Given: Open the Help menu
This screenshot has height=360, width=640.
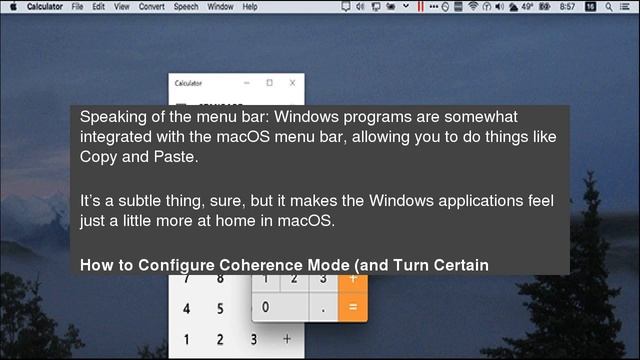Looking at the screenshot, I should (250, 7).
